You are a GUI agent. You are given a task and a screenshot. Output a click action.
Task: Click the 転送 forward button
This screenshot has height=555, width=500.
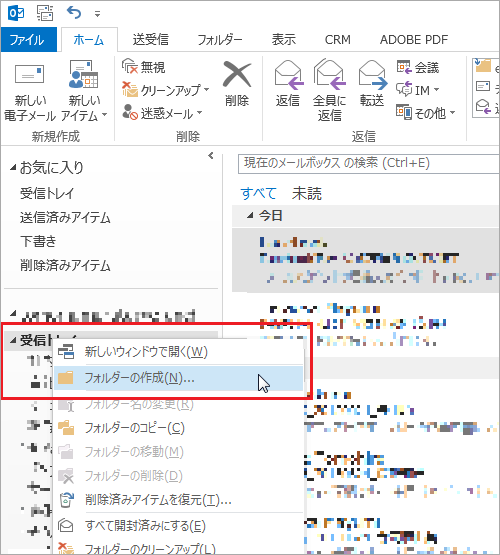pos(372,84)
